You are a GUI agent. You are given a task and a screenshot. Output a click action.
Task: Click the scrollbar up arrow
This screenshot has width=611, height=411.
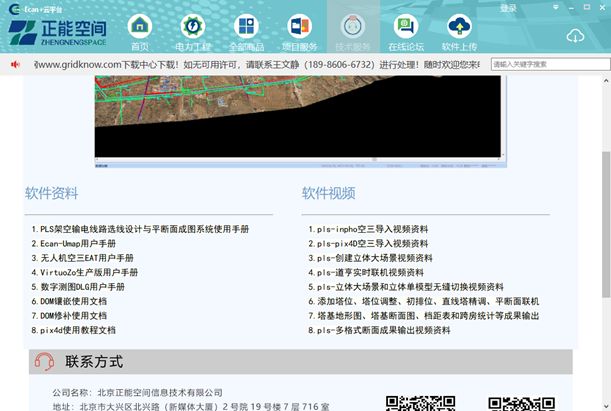[x=606, y=81]
